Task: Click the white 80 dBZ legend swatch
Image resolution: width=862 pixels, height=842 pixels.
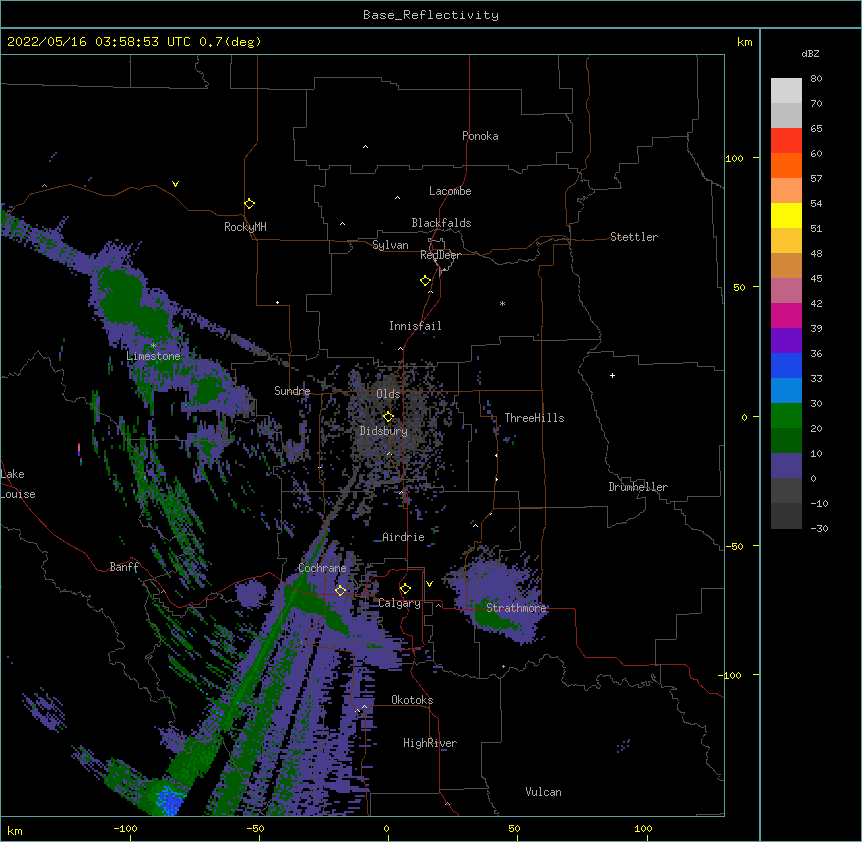Action: click(x=786, y=91)
